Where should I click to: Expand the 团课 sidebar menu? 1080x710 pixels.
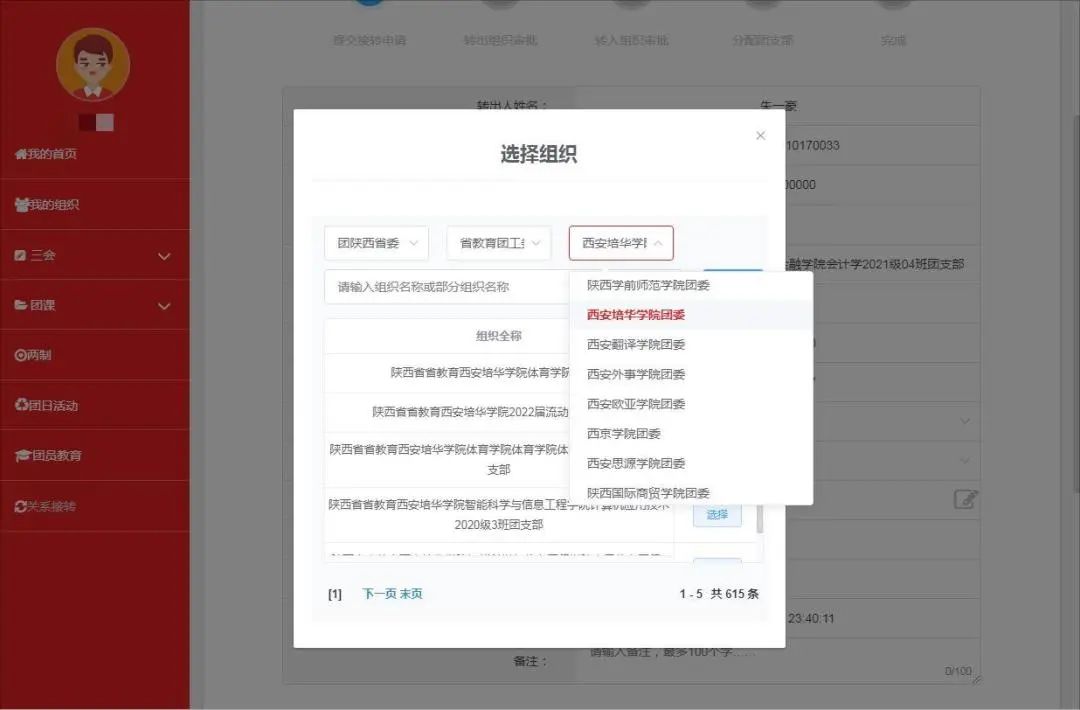click(94, 306)
